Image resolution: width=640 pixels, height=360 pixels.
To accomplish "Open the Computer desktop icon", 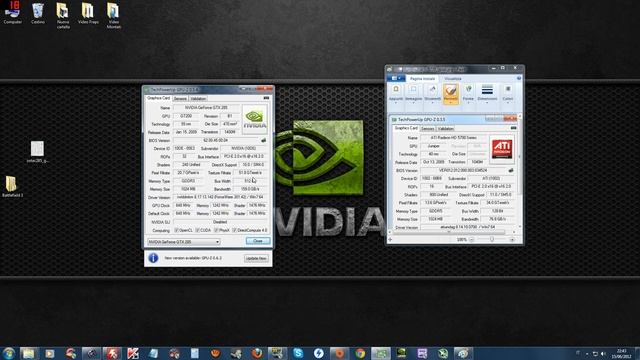I will click(13, 12).
